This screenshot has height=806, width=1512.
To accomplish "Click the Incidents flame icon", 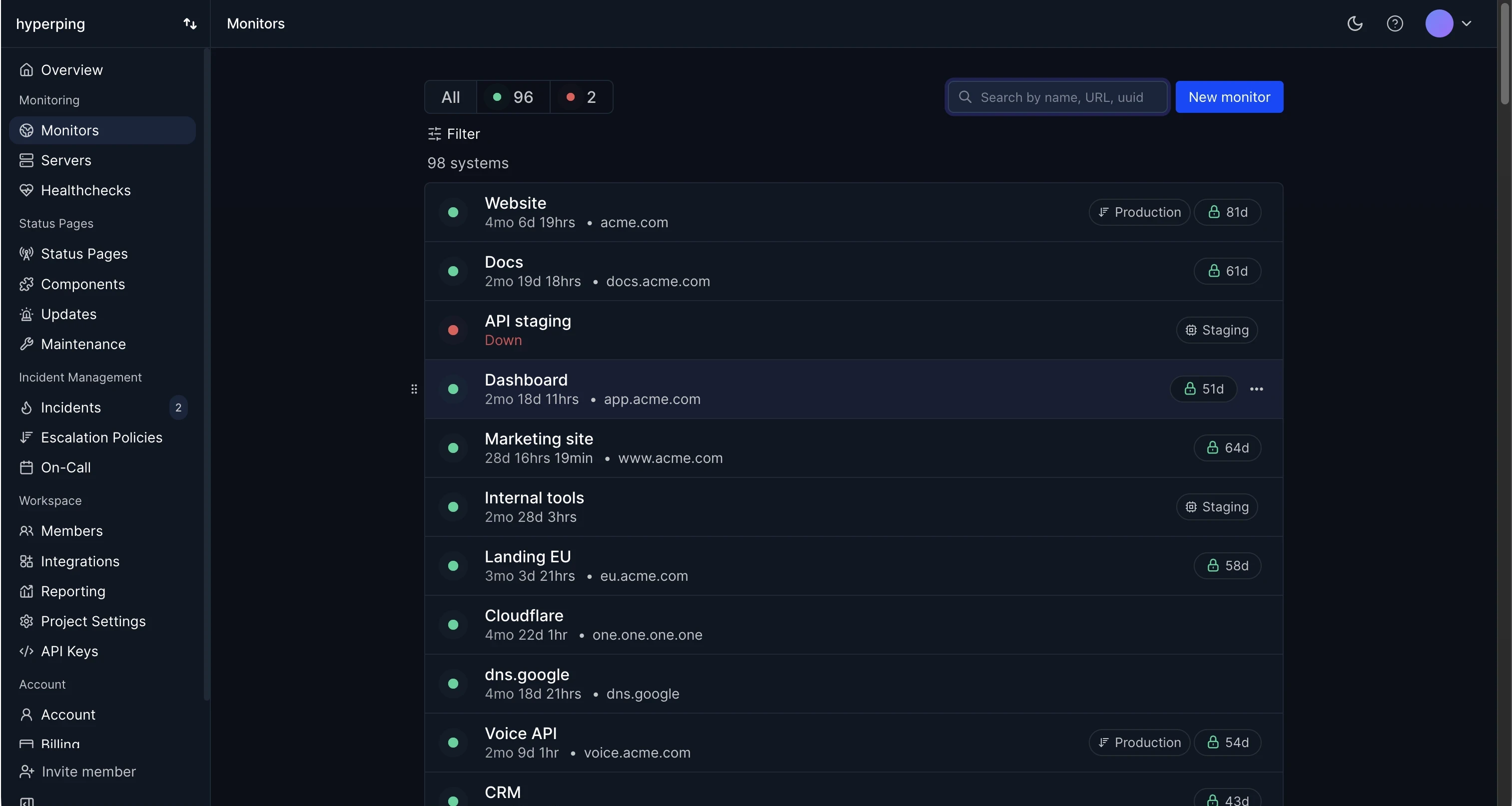I will [26, 407].
